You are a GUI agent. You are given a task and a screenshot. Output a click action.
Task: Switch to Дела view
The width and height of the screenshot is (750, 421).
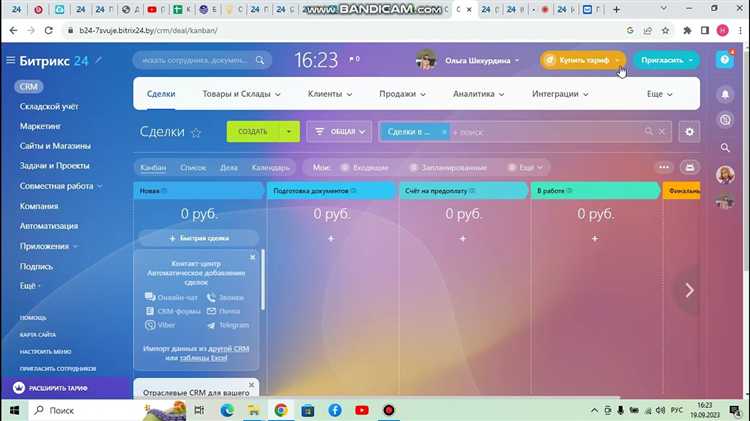(228, 167)
